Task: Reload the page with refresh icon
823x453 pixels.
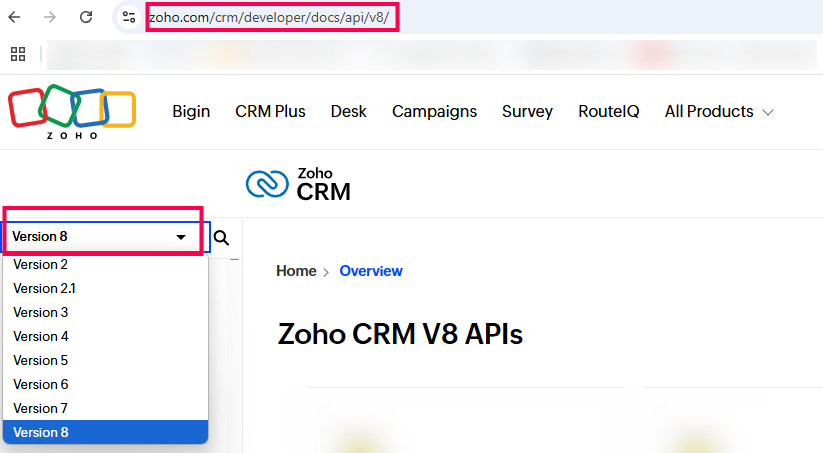Action: (x=86, y=17)
